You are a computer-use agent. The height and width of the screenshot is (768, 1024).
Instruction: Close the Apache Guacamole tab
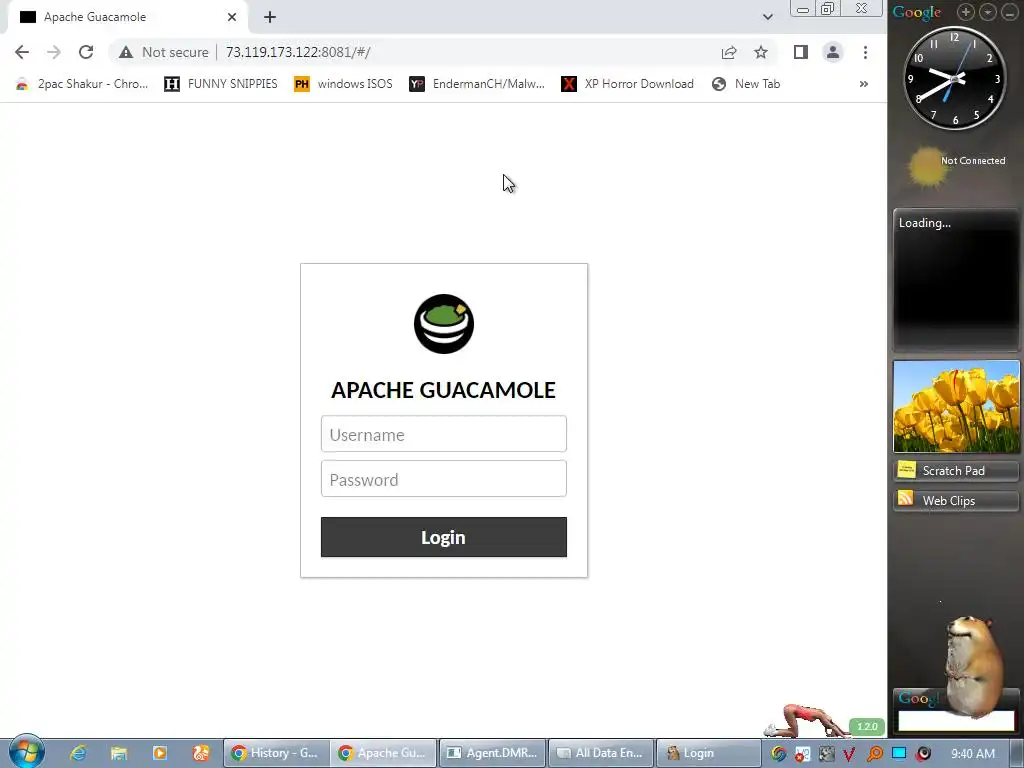pos(232,17)
